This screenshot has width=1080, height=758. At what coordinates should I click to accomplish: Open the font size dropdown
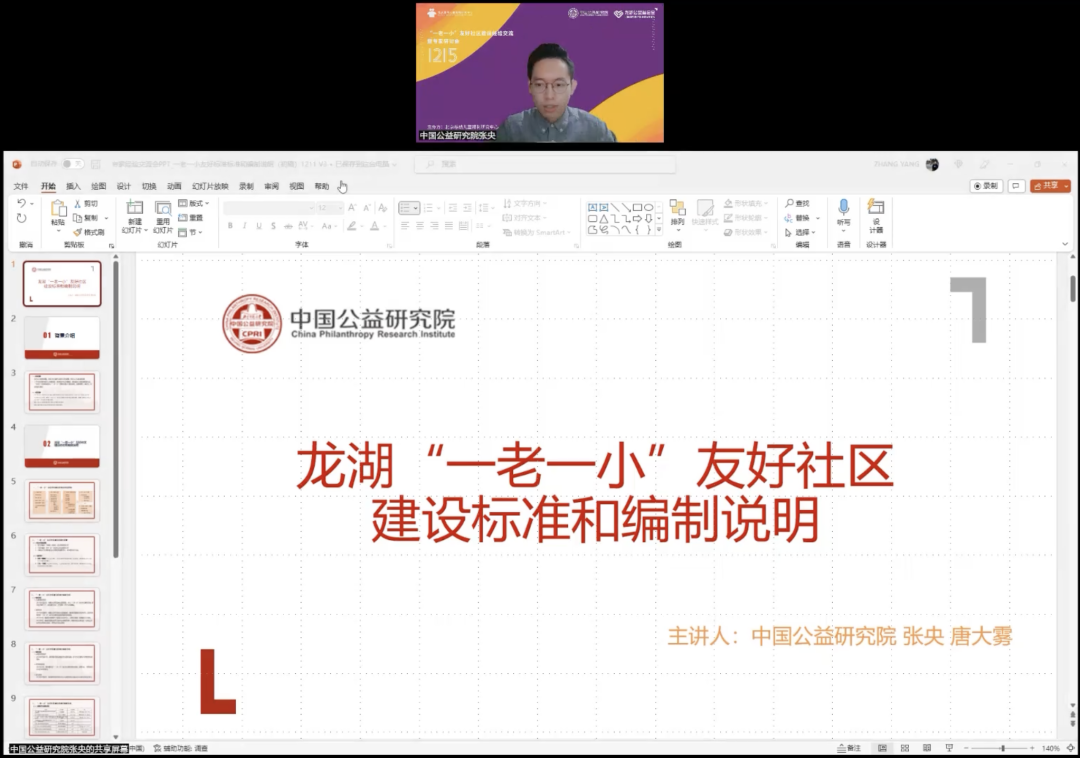[x=340, y=207]
